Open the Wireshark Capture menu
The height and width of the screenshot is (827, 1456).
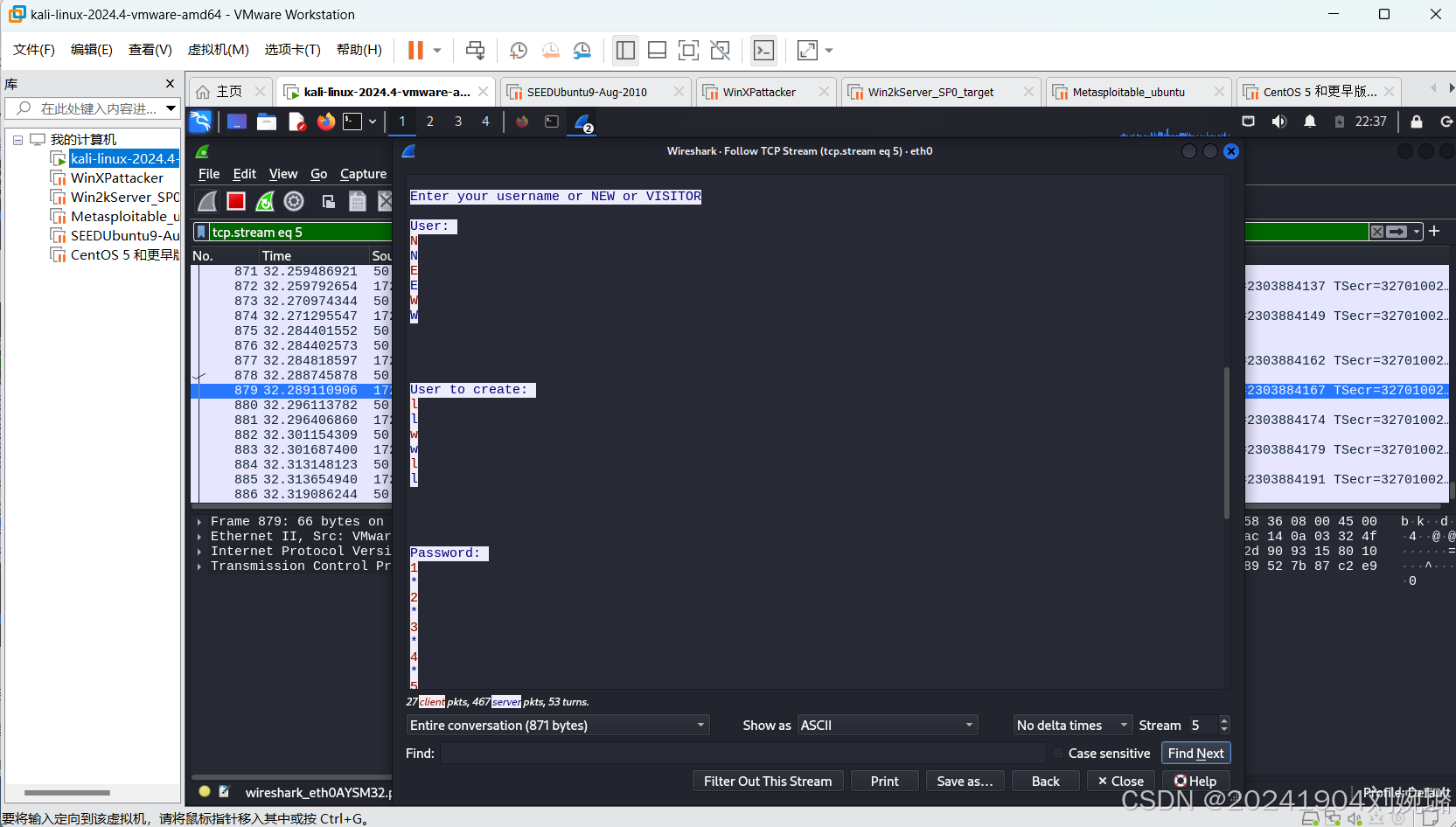363,174
